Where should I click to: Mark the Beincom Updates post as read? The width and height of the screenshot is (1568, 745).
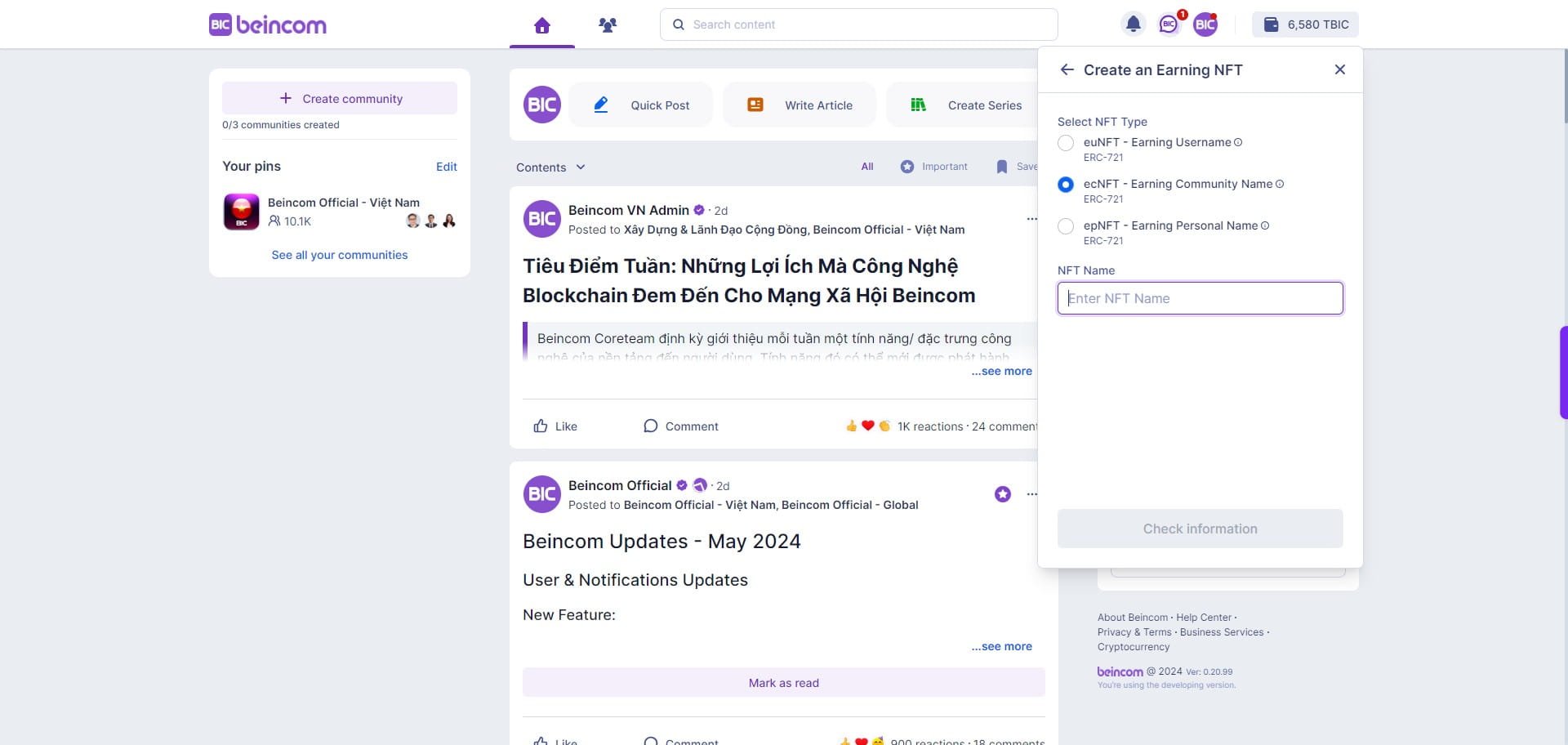pyautogui.click(x=783, y=682)
